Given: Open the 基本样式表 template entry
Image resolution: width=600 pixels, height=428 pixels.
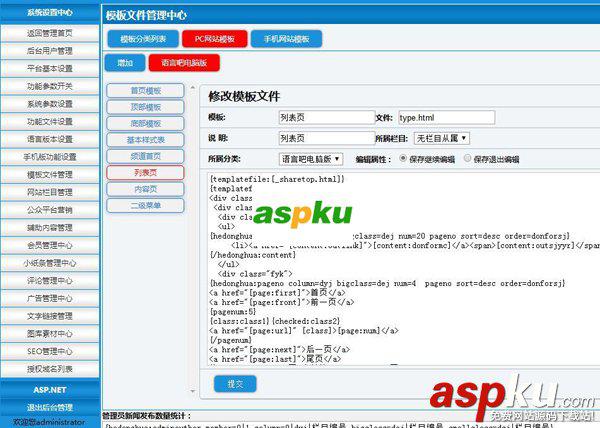Looking at the screenshot, I should pos(145,140).
